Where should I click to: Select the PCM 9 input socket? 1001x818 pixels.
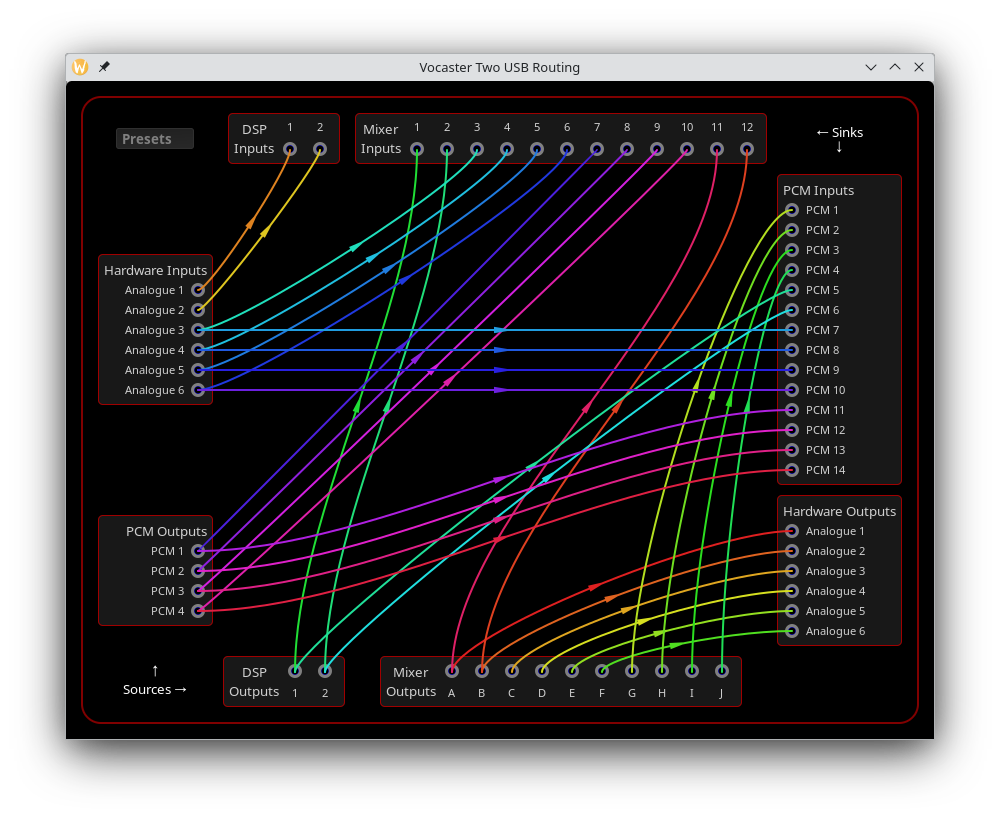(791, 370)
